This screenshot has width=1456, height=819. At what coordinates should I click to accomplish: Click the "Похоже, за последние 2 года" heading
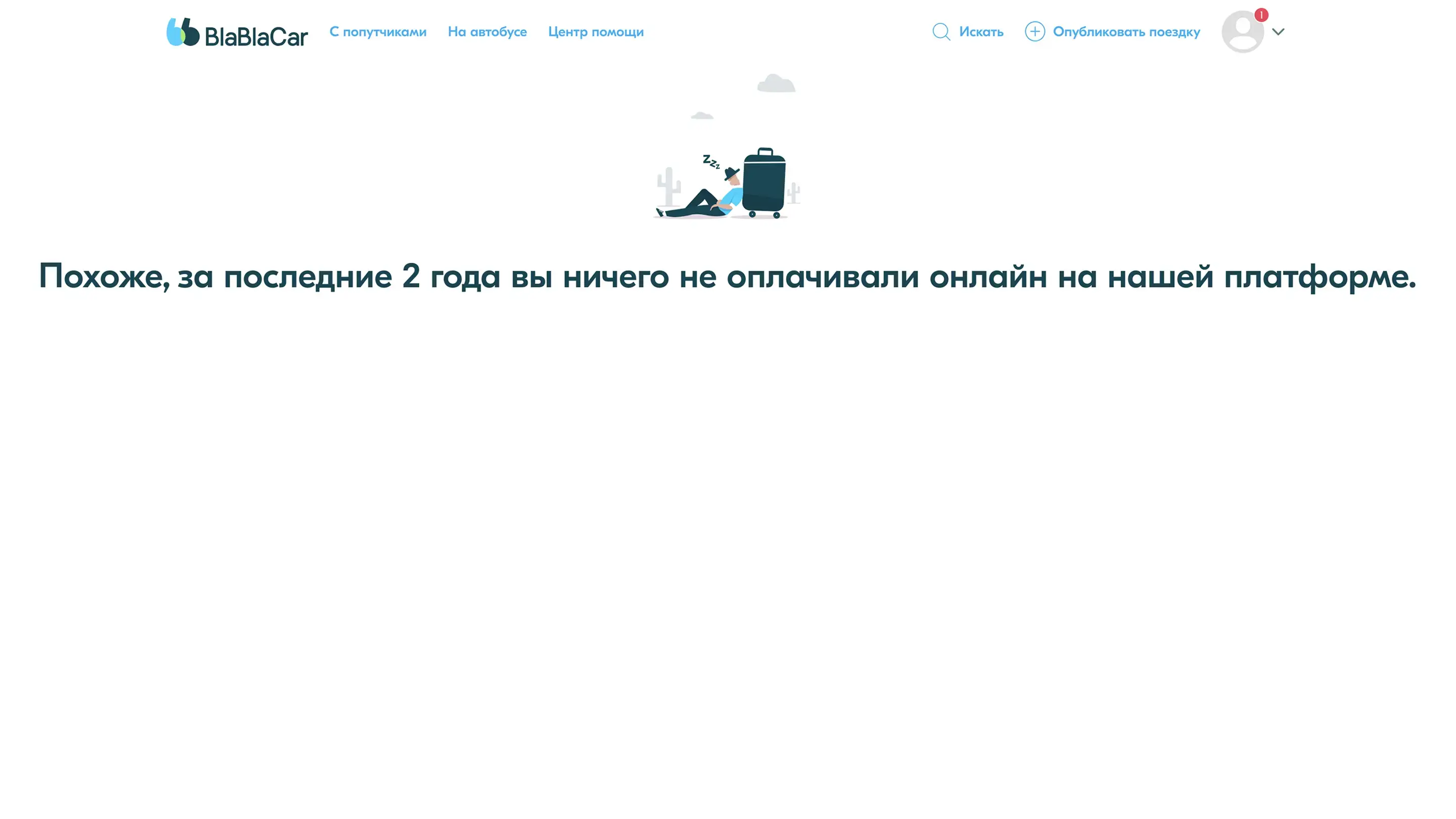(727, 277)
